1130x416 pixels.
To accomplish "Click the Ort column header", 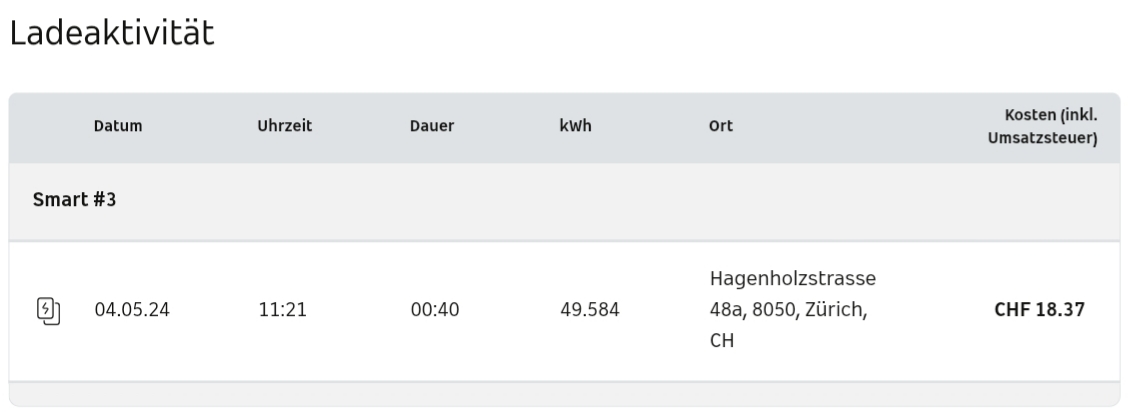I will pos(721,126).
